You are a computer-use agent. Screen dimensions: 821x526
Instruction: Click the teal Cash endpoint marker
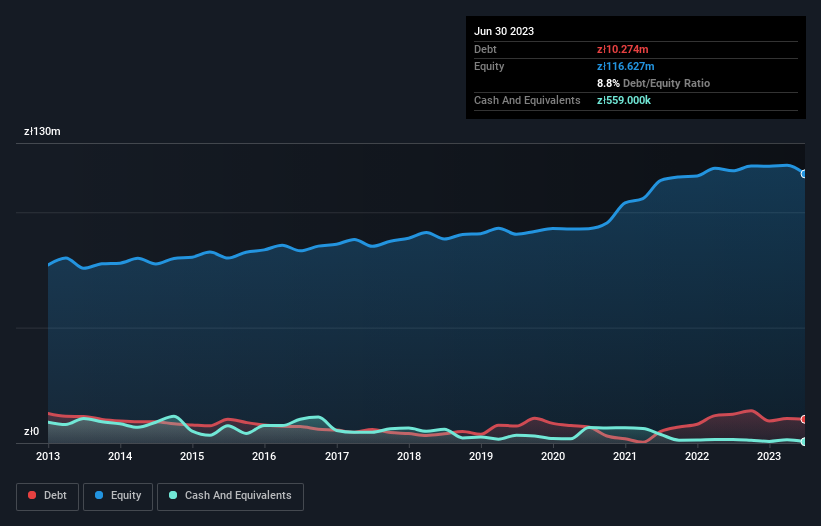(804, 442)
